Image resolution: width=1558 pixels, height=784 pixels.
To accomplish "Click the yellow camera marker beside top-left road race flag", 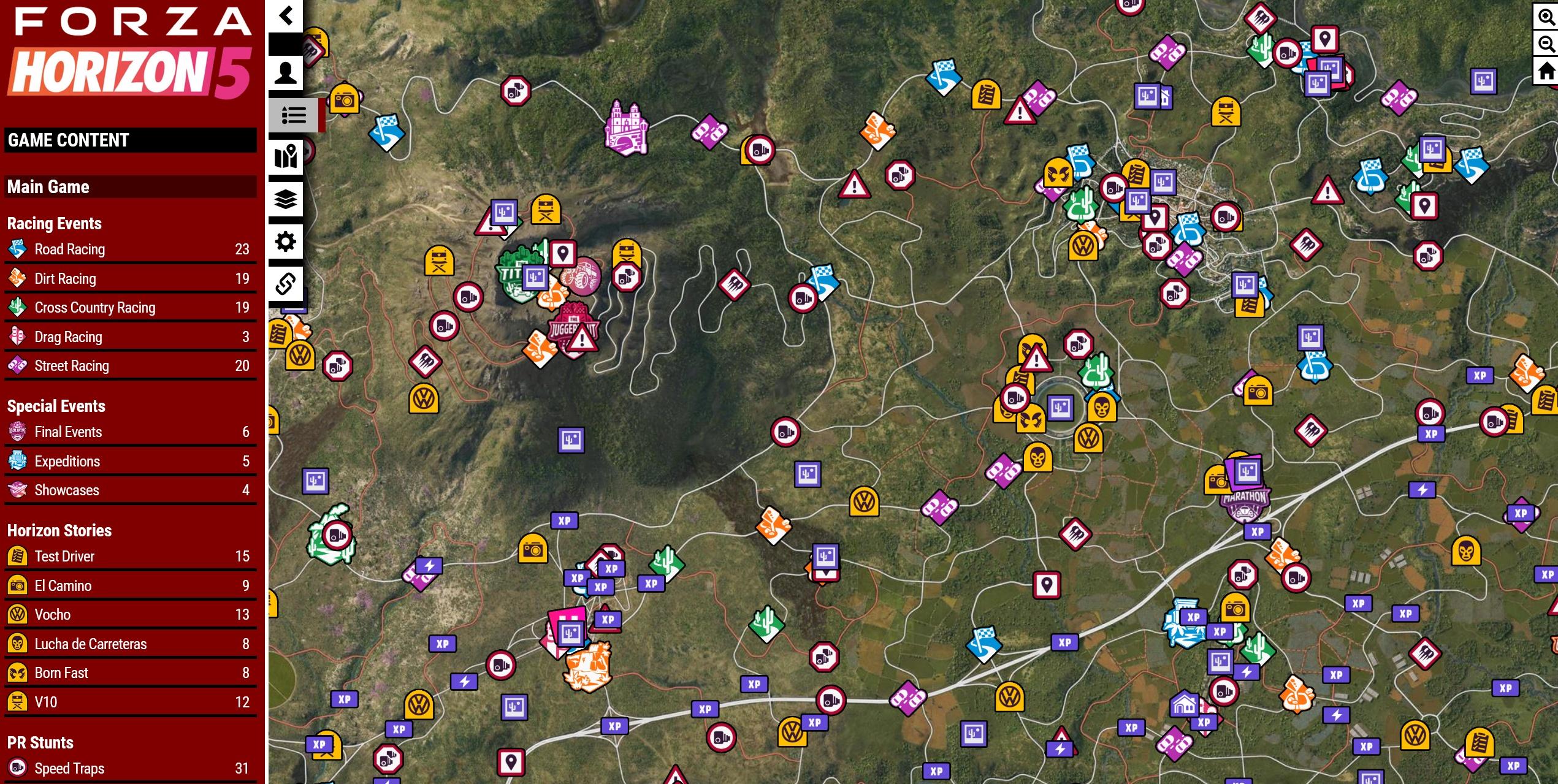I will [344, 99].
